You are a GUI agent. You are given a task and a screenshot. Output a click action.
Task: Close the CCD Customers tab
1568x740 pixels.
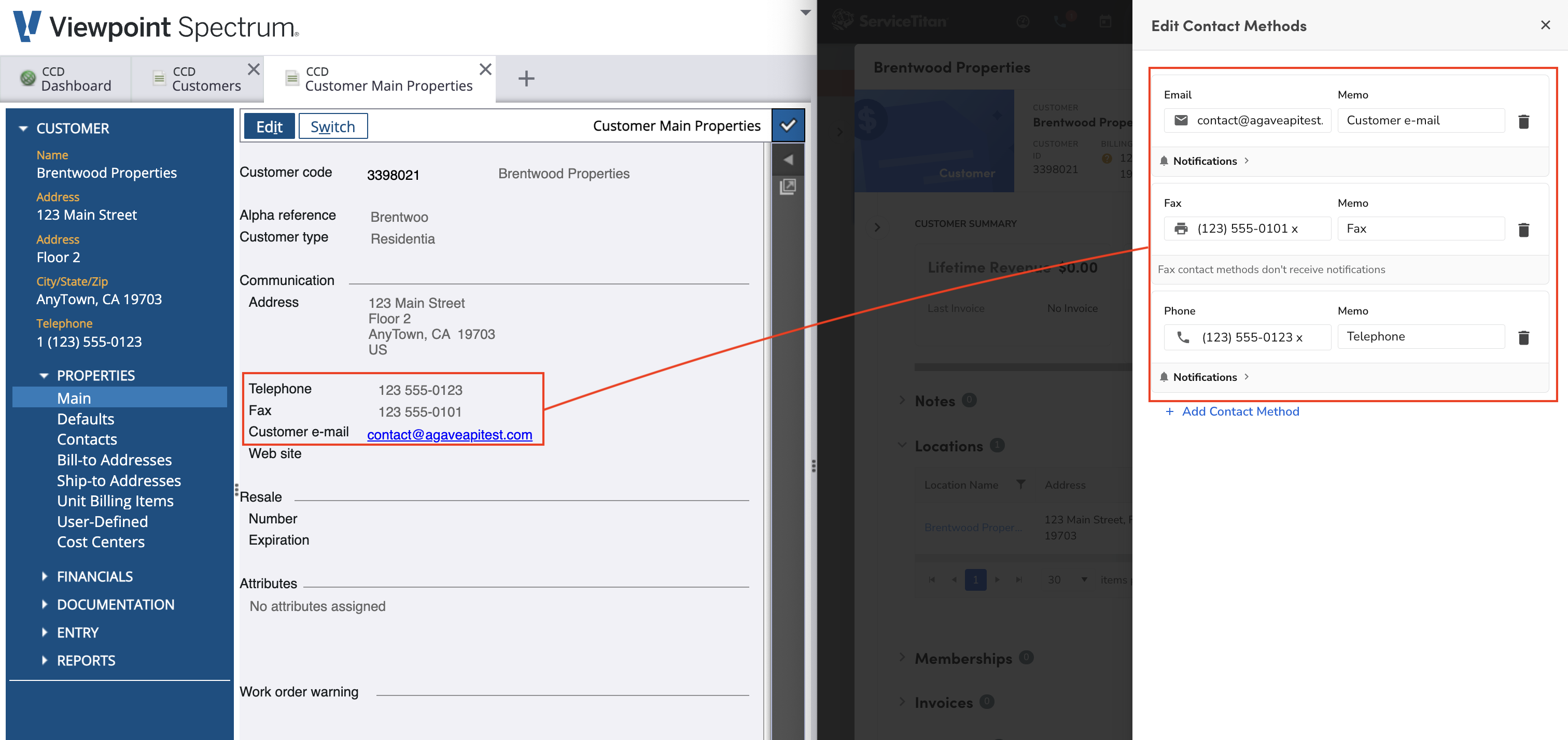tap(254, 69)
